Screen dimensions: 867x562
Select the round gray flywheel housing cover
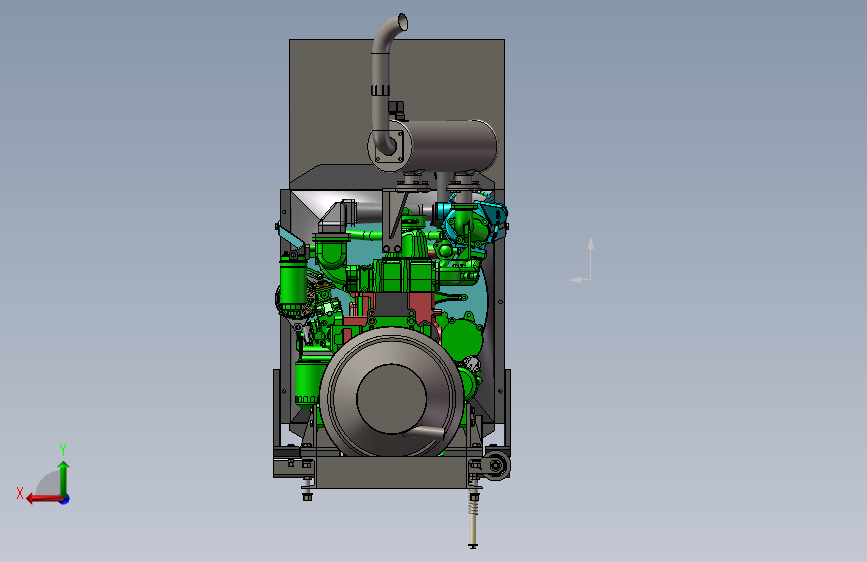point(391,393)
